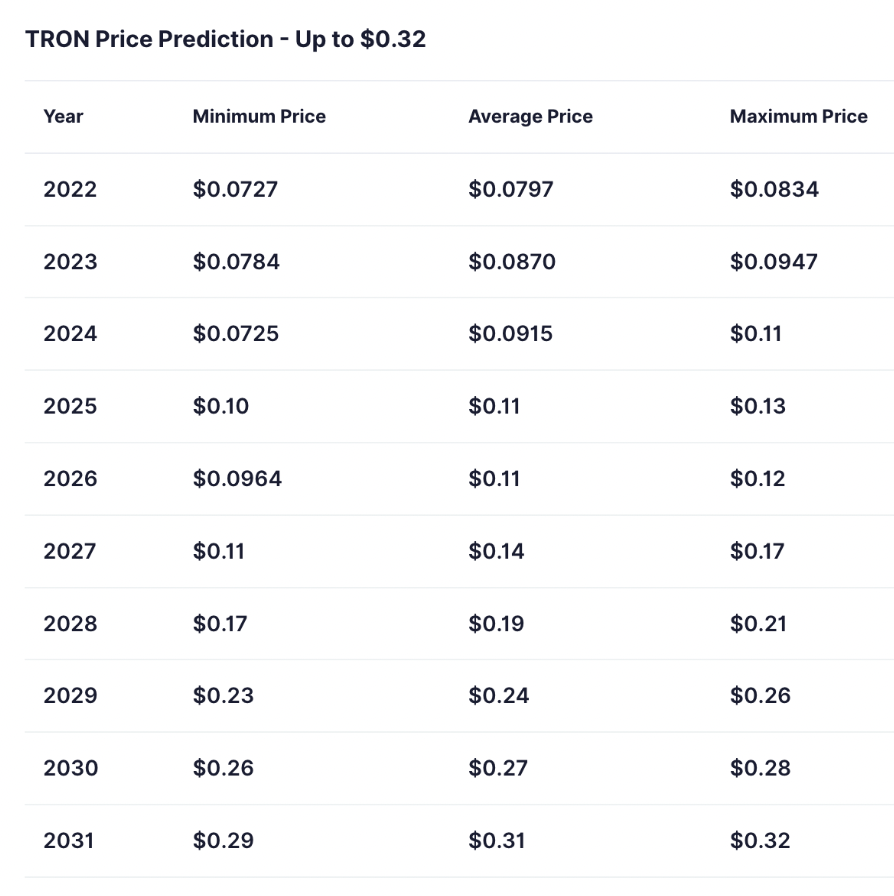Select the 2022 year cell
Viewport: 894px width, 896px height.
point(70,189)
